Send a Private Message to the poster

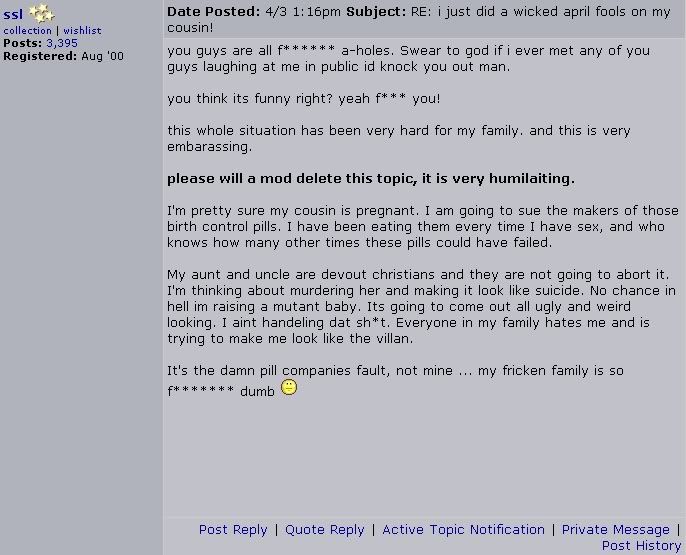click(616, 530)
